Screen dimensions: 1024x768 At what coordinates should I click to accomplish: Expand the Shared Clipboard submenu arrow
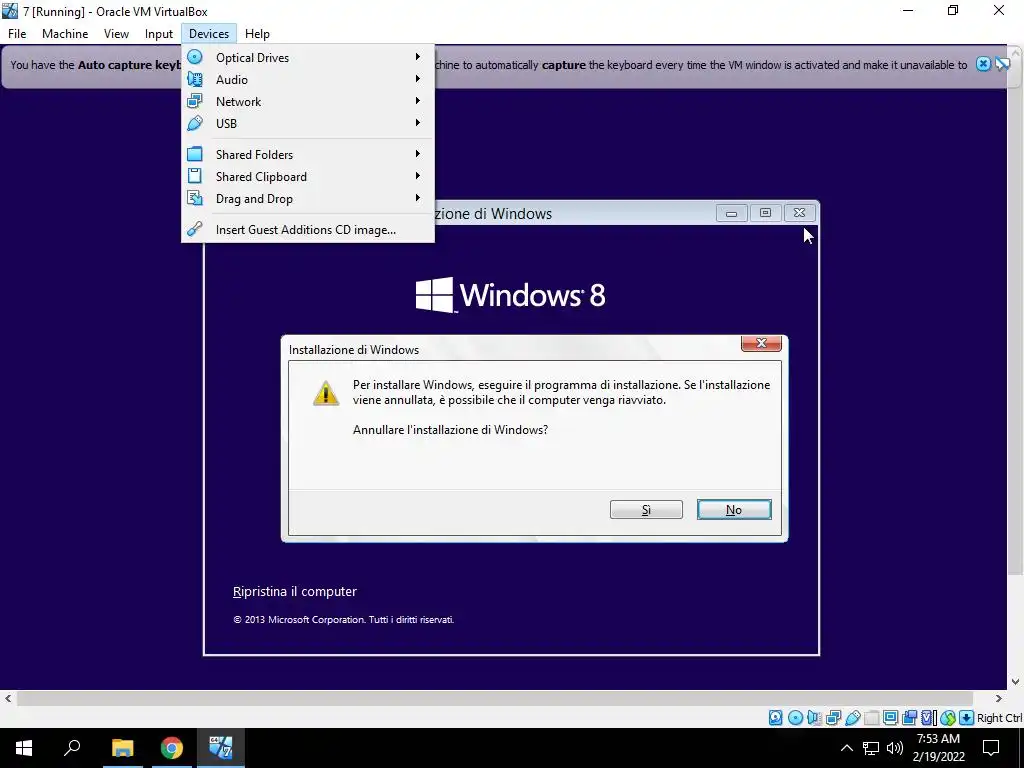[x=418, y=176]
